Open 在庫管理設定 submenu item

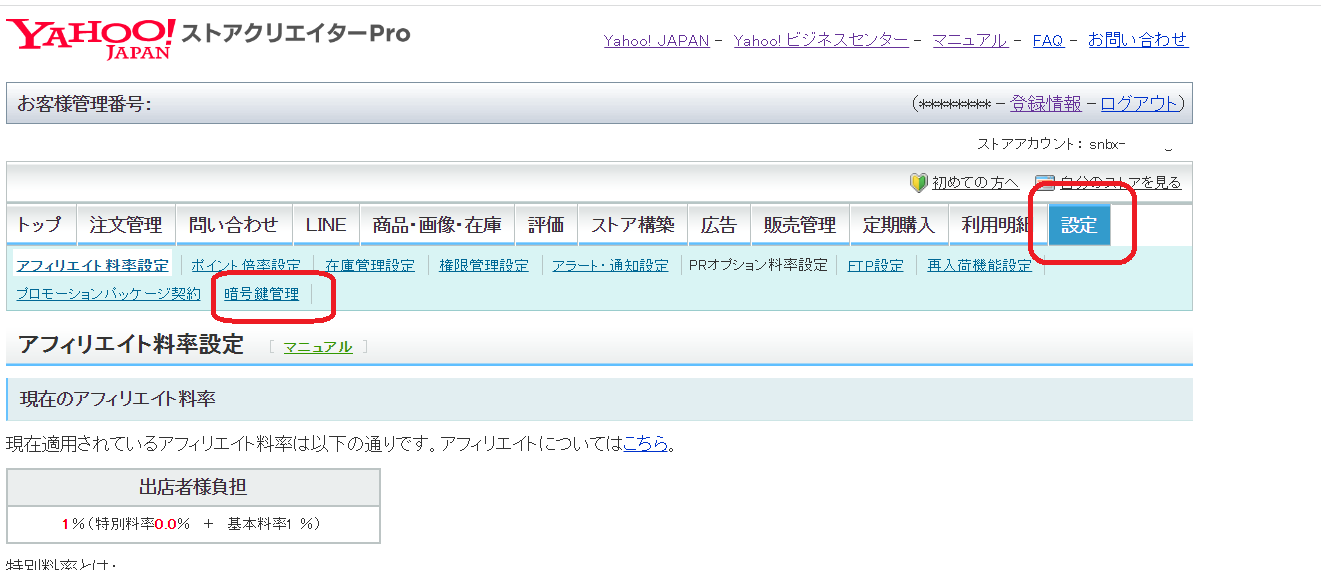coord(369,266)
